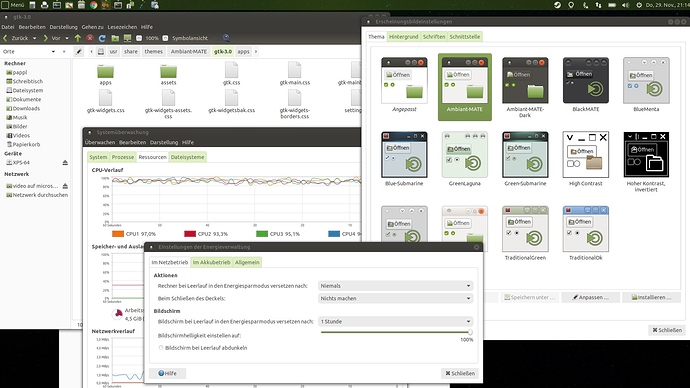Eject the XPS-64 device
Screen dimensions: 690x388
click(x=65, y=163)
